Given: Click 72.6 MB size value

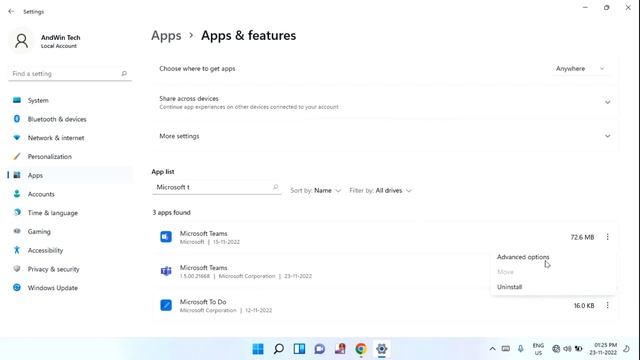Looking at the screenshot, I should click(x=582, y=237).
